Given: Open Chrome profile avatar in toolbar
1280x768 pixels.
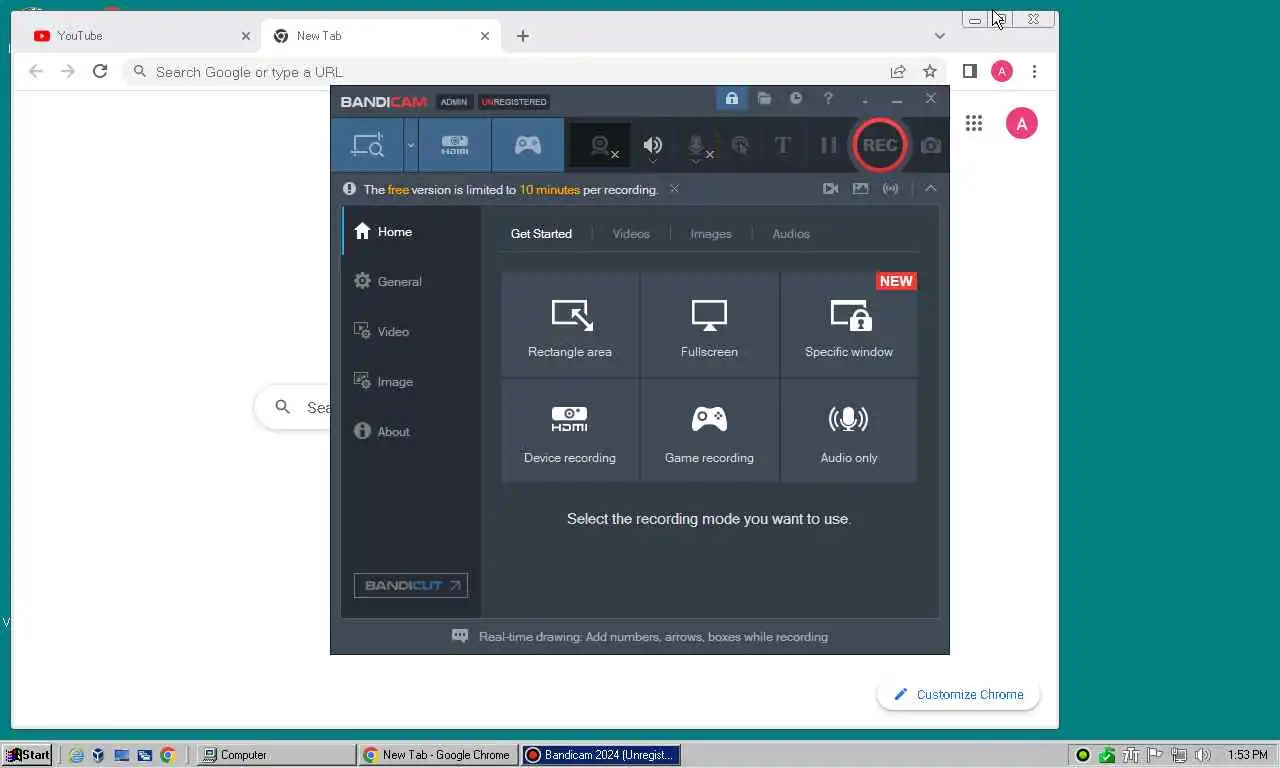Looking at the screenshot, I should [x=1002, y=71].
